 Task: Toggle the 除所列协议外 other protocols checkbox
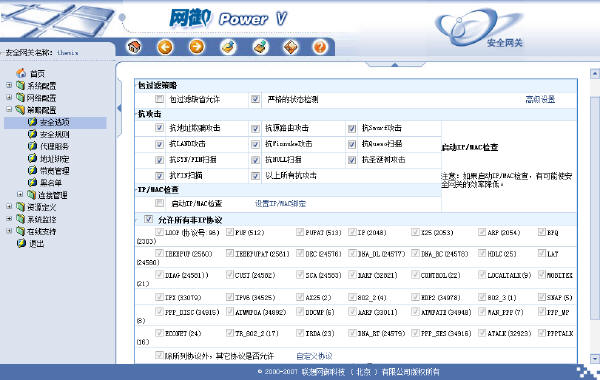[x=159, y=355]
